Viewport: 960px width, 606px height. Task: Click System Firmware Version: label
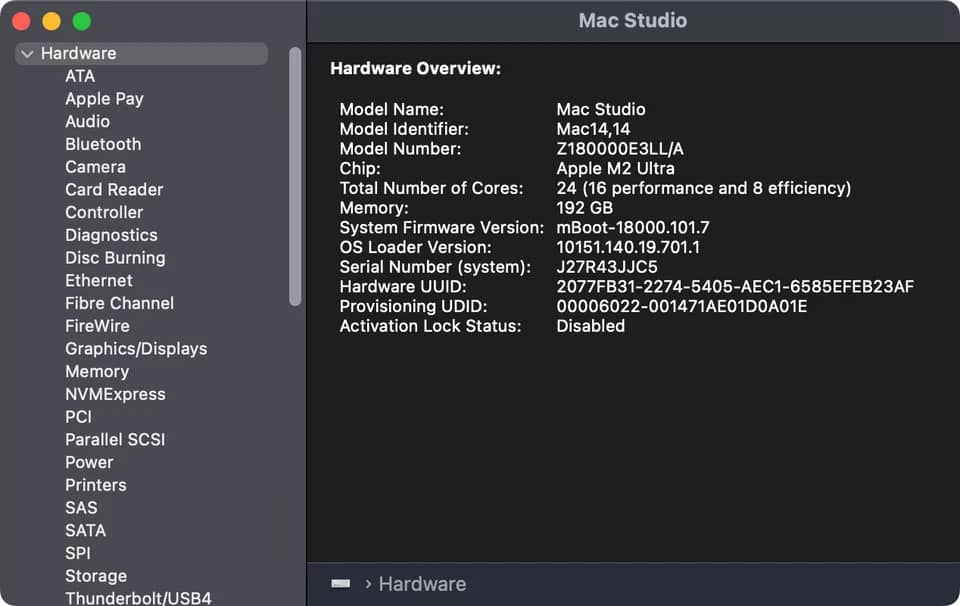point(441,228)
